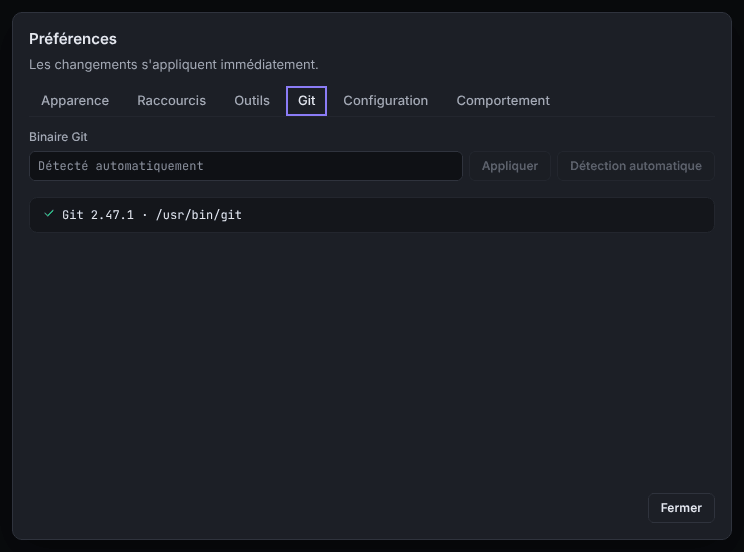Viewport: 744px width, 552px height.
Task: Click "Les changements s'appliquent immédiatement." text
Action: (174, 65)
